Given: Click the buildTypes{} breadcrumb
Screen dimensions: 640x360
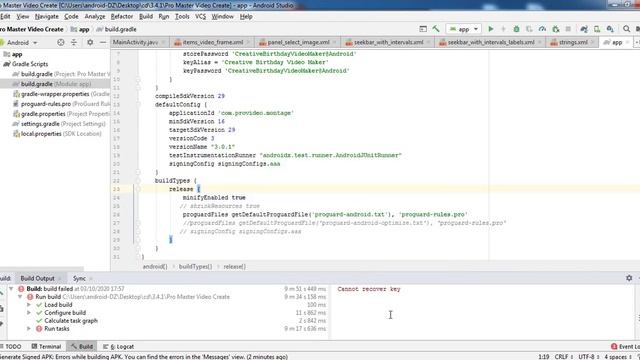Looking at the screenshot, I should pyautogui.click(x=195, y=267).
